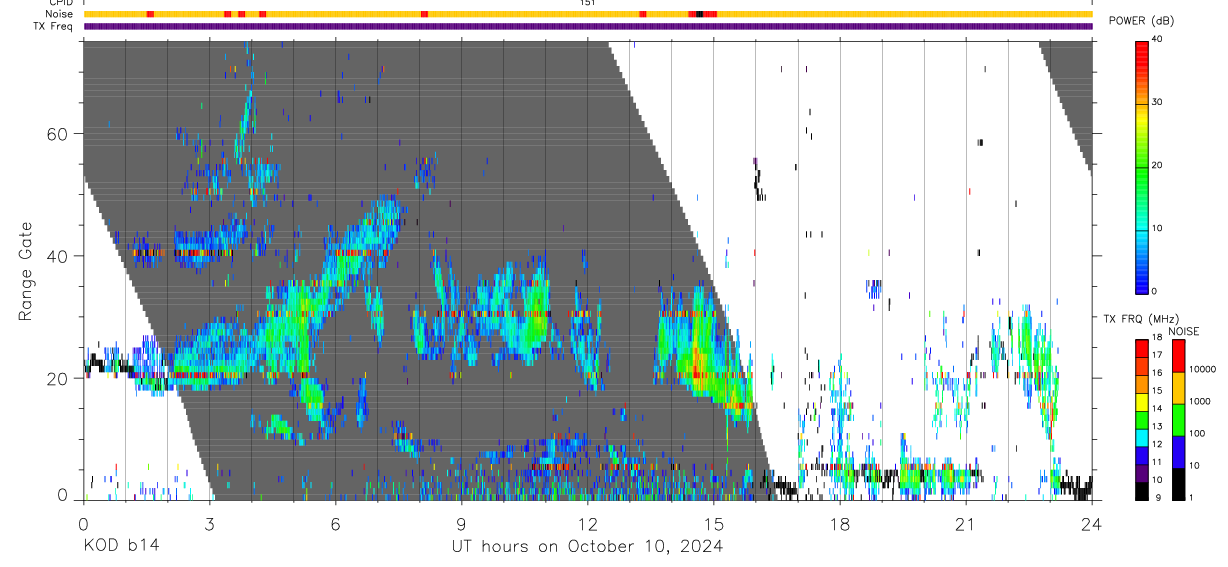The height and width of the screenshot is (567, 1228).
Task: Click the x-axis tick label '12'
Action: click(588, 524)
